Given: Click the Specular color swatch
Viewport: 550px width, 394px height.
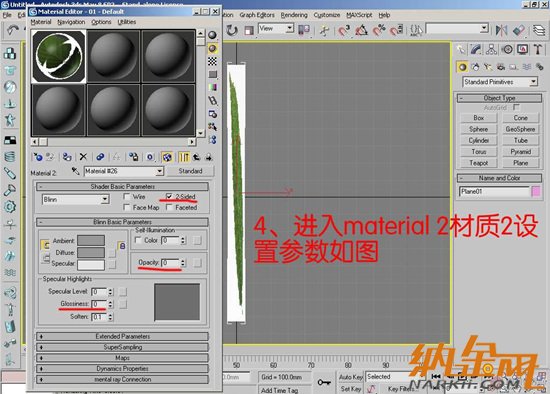Looking at the screenshot, I should pos(91,265).
